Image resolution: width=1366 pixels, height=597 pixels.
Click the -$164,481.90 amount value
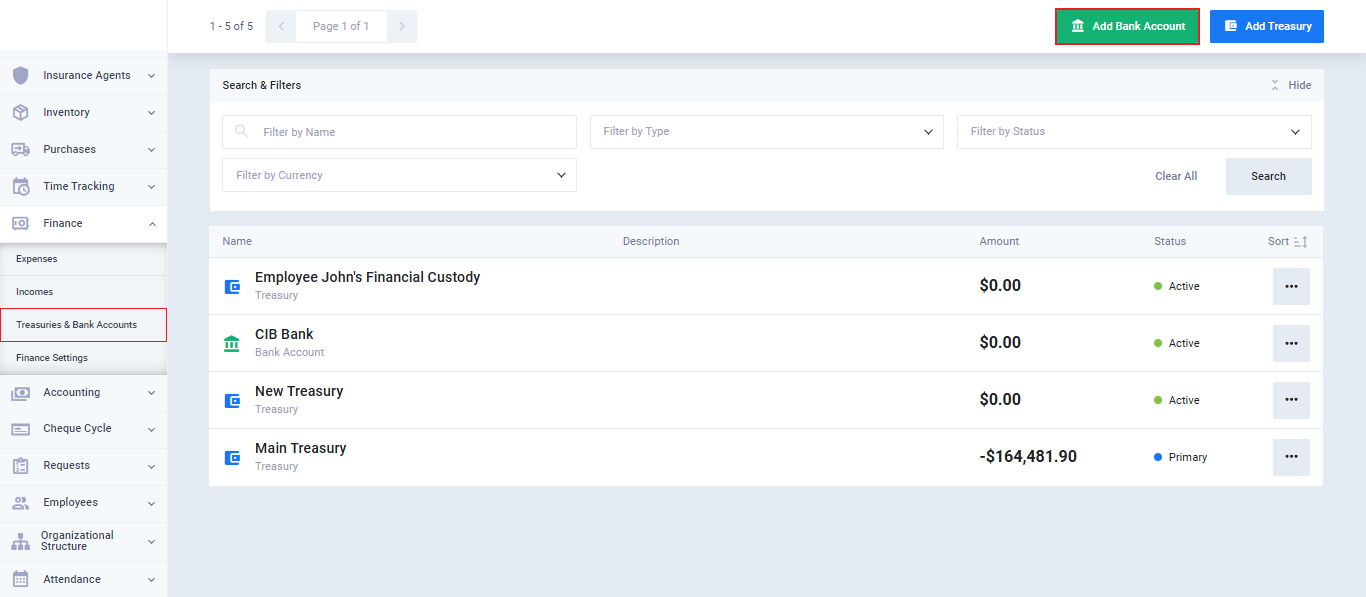(x=1028, y=456)
